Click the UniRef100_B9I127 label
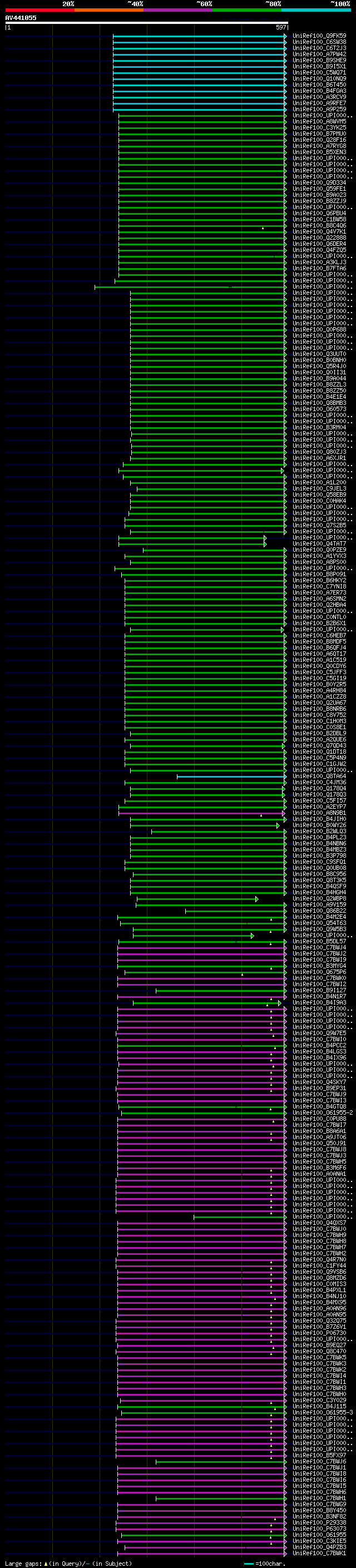This screenshot has width=356, height=1568. [x=319, y=990]
